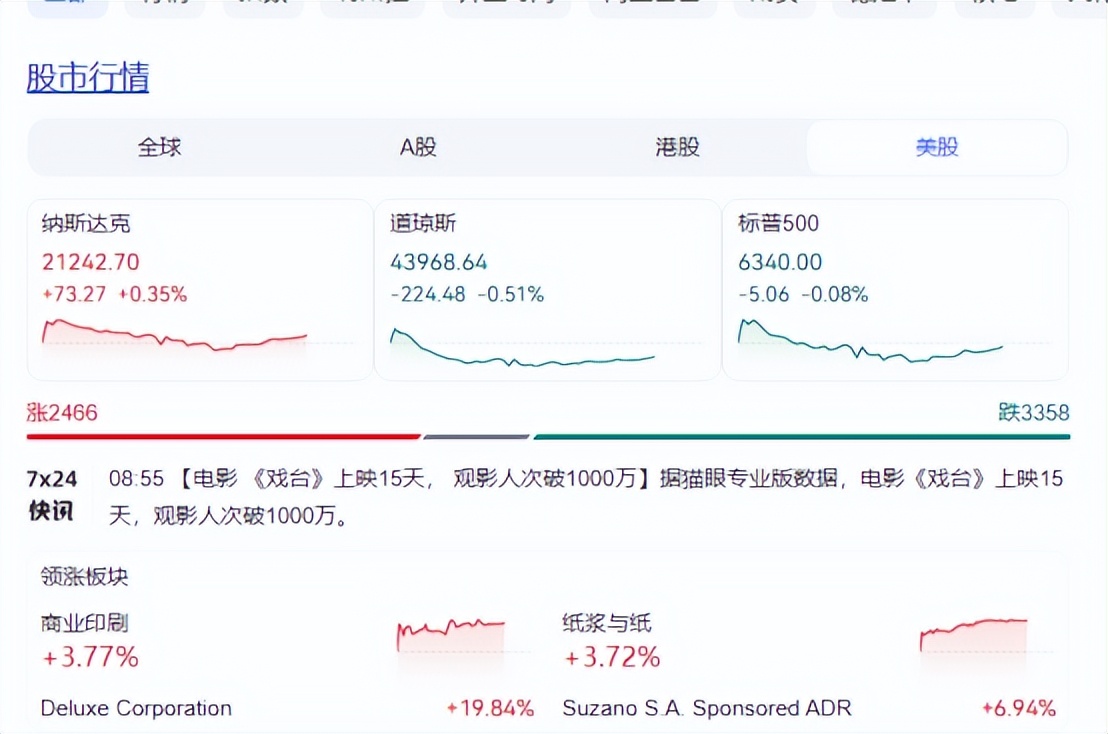Open the 商业印刷 sector name
1108x734 pixels.
pyautogui.click(x=84, y=623)
